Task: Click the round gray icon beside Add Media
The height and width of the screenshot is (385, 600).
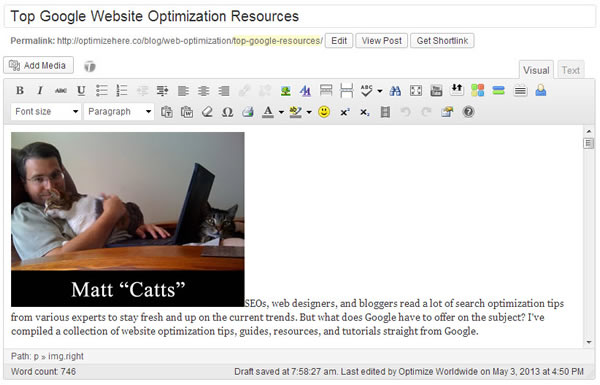Action: pos(90,66)
